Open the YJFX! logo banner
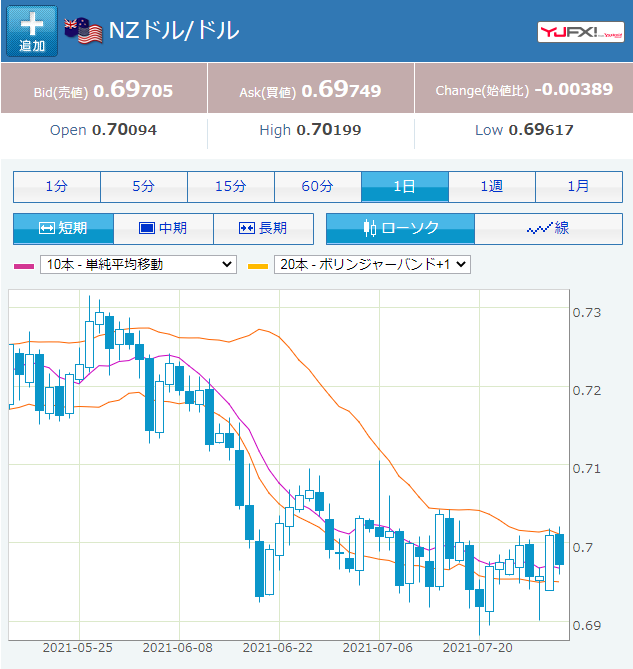 pos(581,32)
